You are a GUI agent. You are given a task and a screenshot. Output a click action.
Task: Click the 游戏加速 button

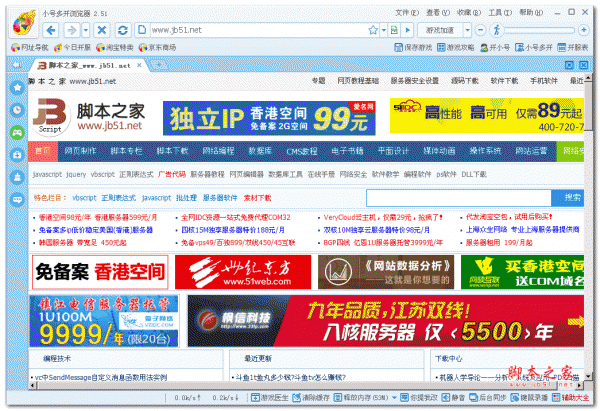[x=440, y=30]
